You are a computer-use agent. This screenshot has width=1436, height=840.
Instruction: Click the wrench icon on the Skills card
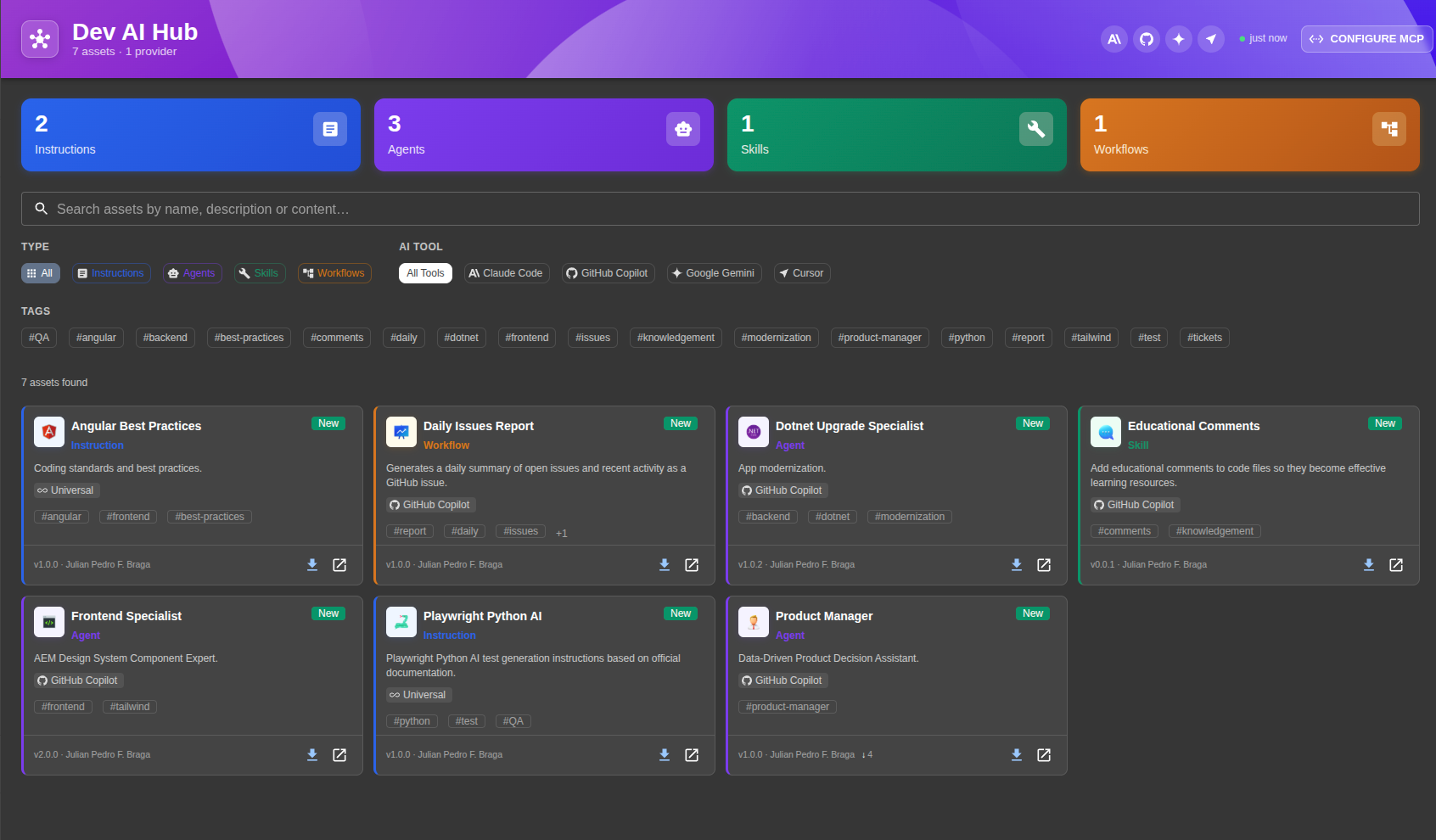[1036, 129]
